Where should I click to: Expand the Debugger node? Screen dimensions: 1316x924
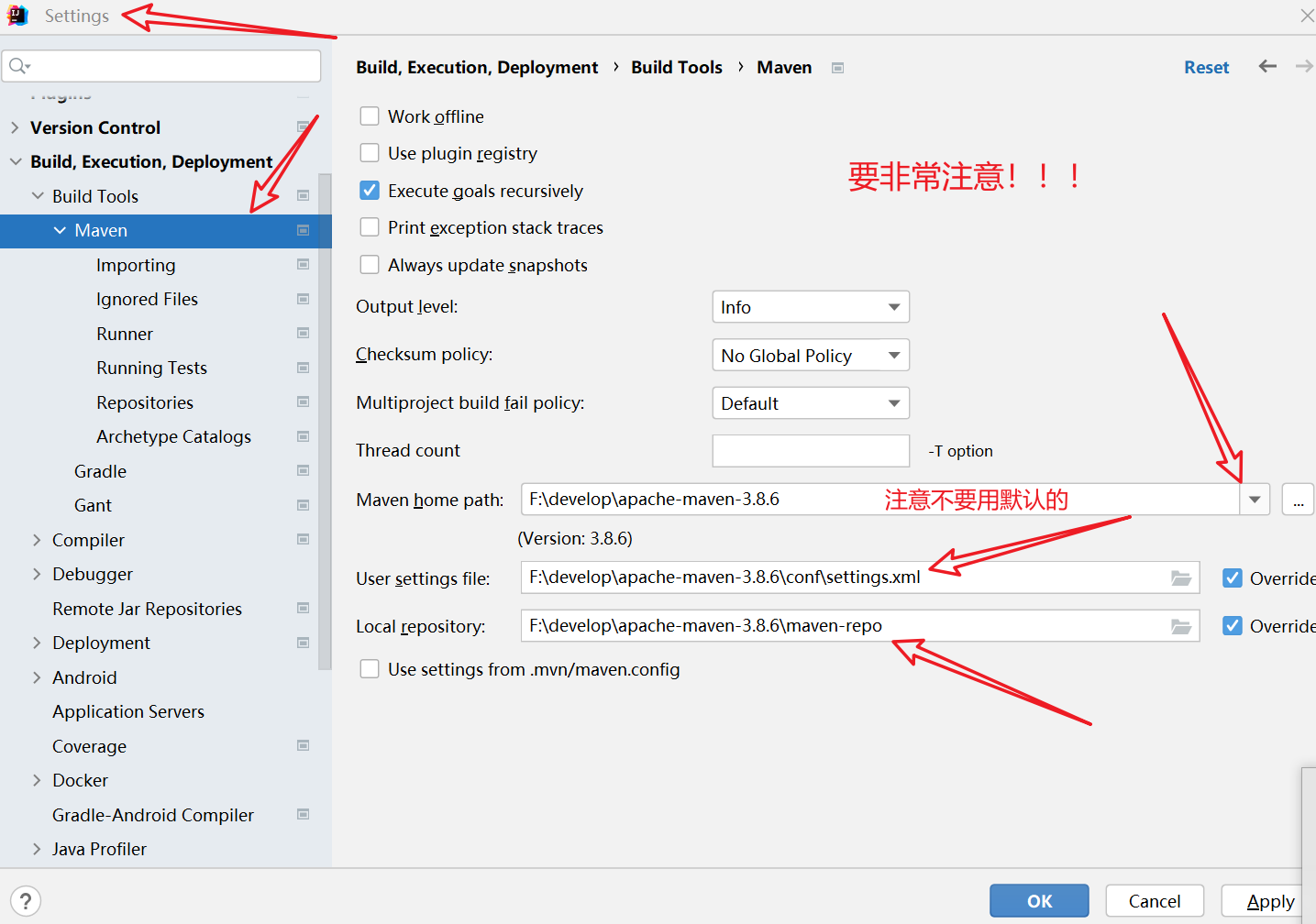[x=37, y=574]
